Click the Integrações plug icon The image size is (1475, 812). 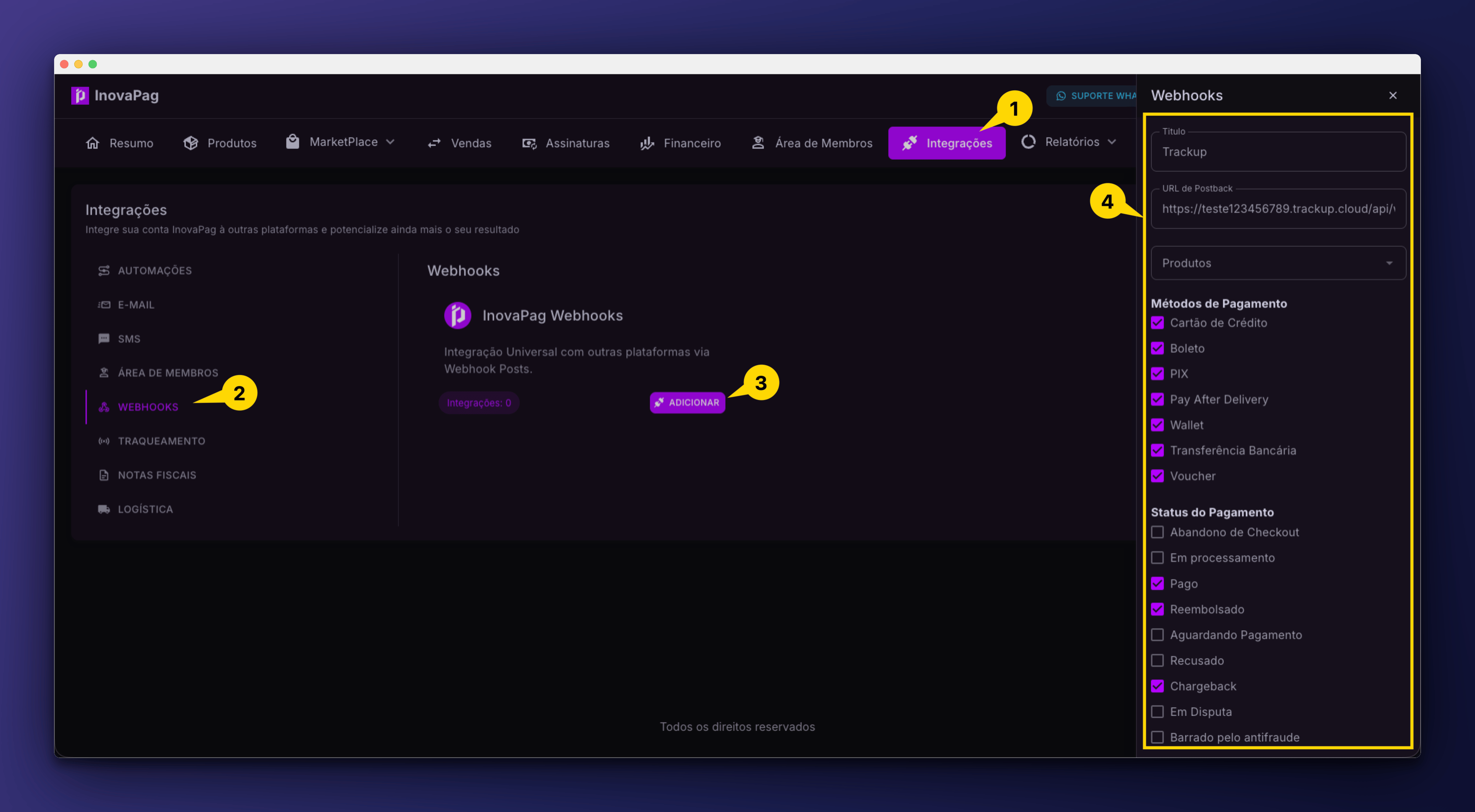(x=909, y=143)
